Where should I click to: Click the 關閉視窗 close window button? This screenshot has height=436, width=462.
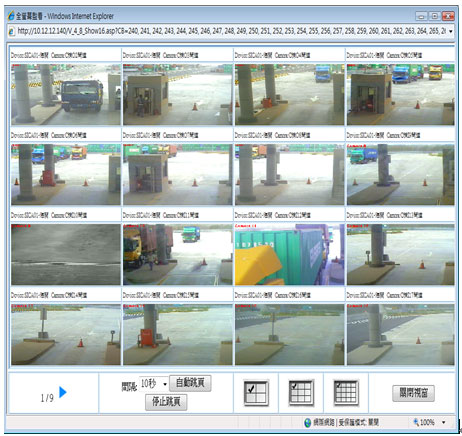click(413, 393)
